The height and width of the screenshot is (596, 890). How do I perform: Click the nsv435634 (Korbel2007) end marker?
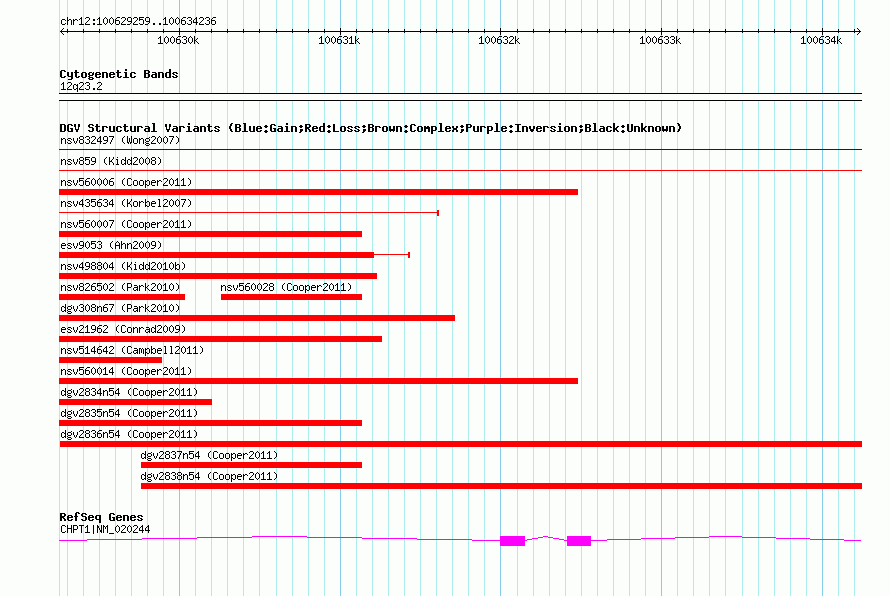pyautogui.click(x=438, y=213)
